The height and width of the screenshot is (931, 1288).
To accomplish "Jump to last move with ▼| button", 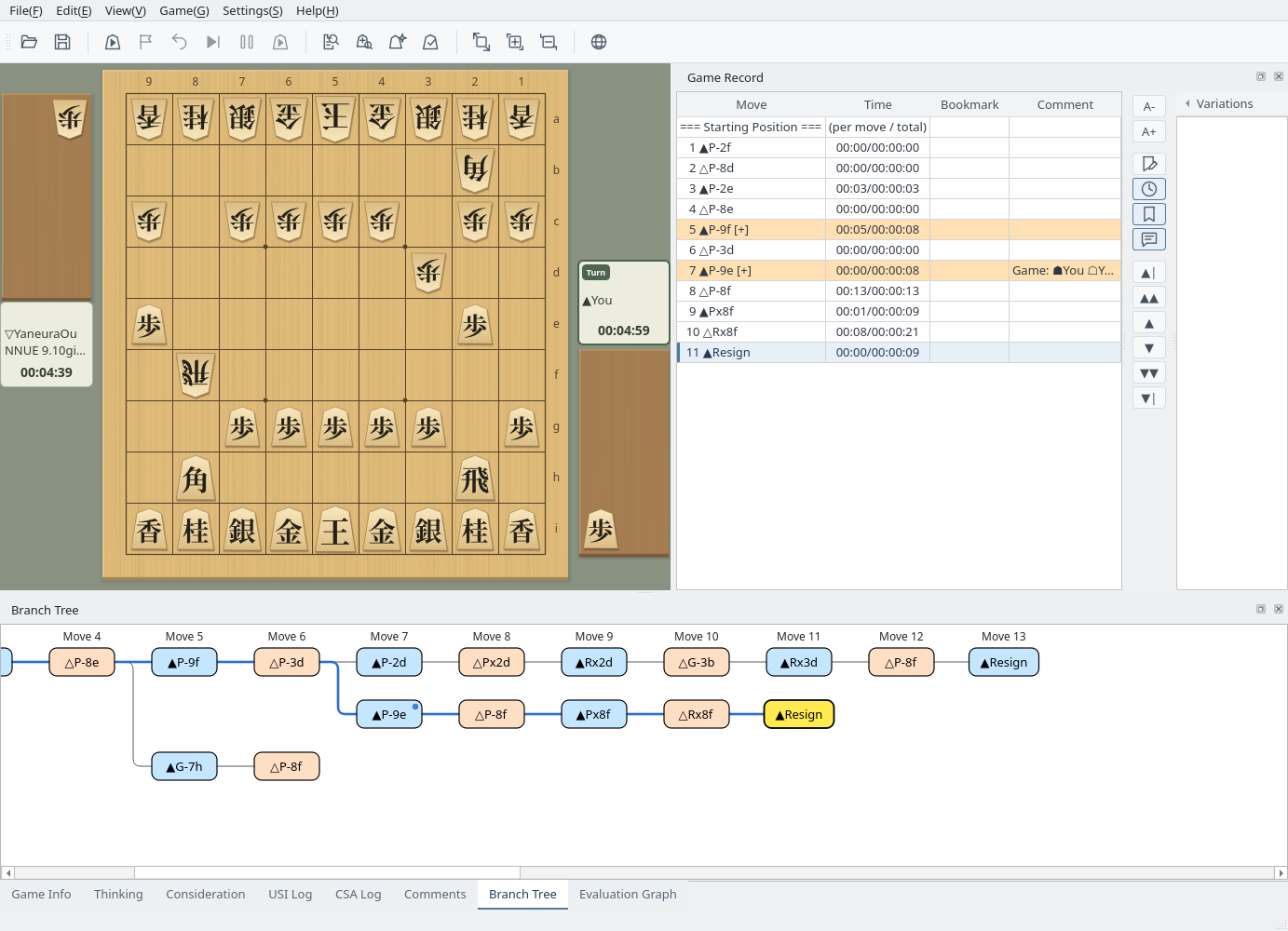I will [x=1149, y=398].
